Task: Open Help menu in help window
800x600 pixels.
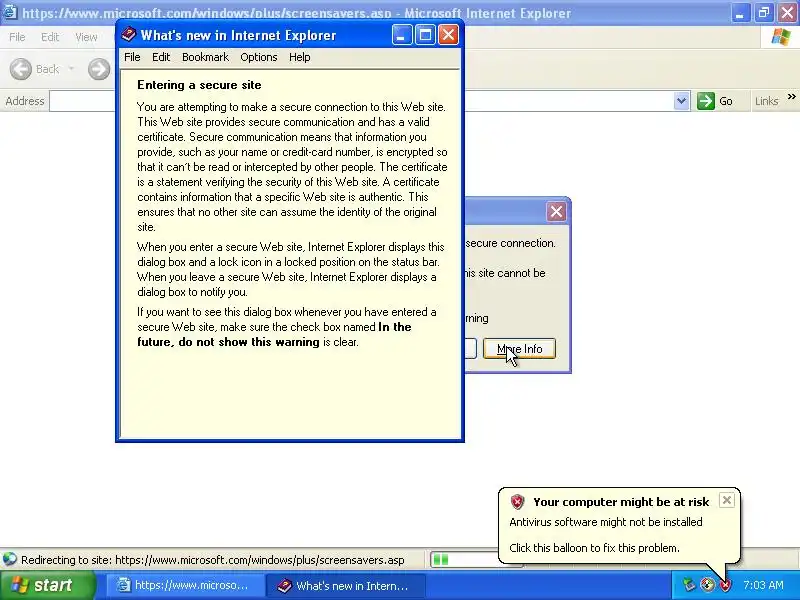Action: [299, 57]
